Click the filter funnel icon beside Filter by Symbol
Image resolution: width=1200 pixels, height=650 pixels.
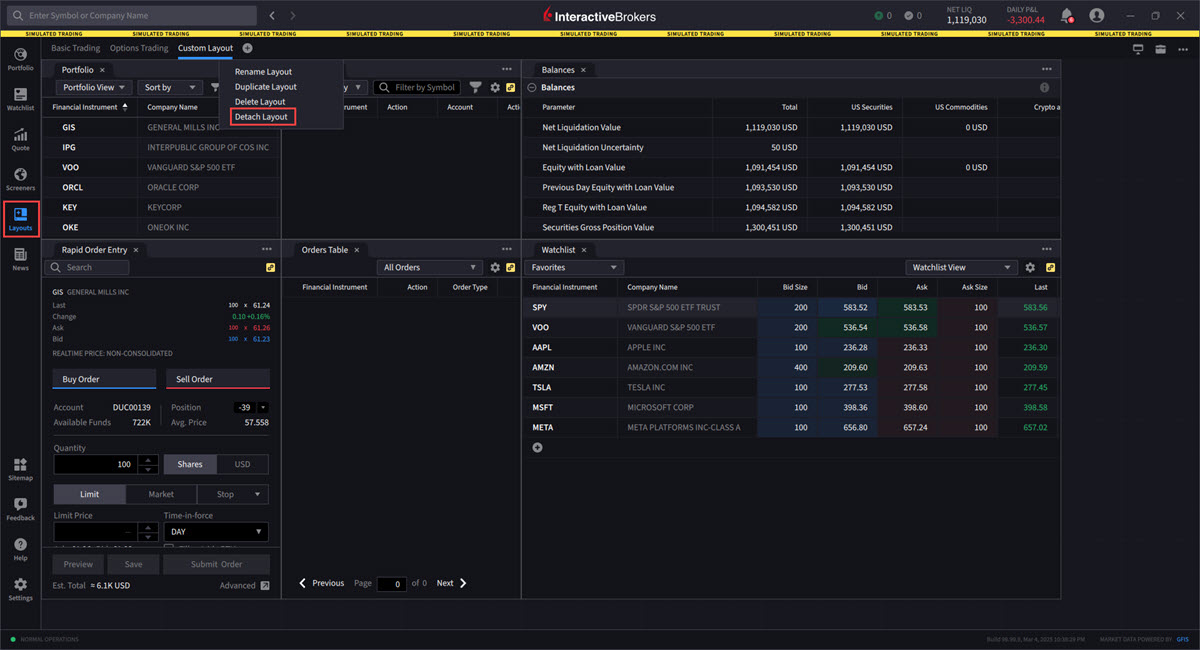[x=476, y=87]
